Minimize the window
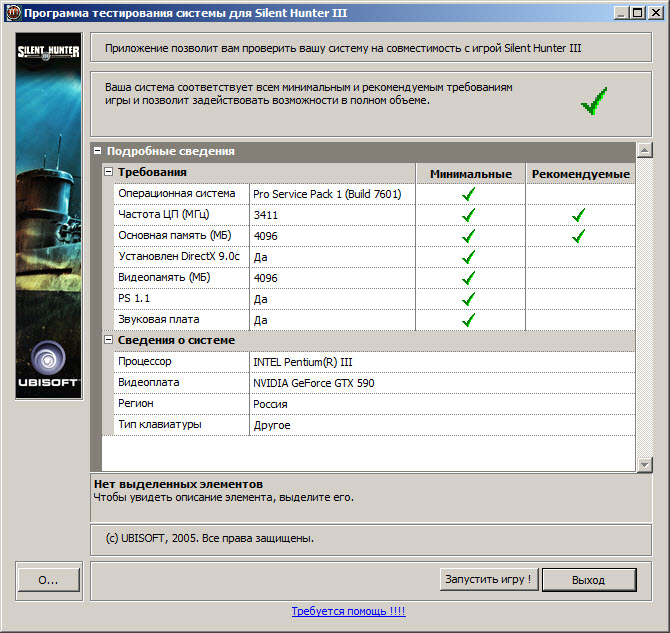Viewport: 670px width, 633px height. coord(621,13)
